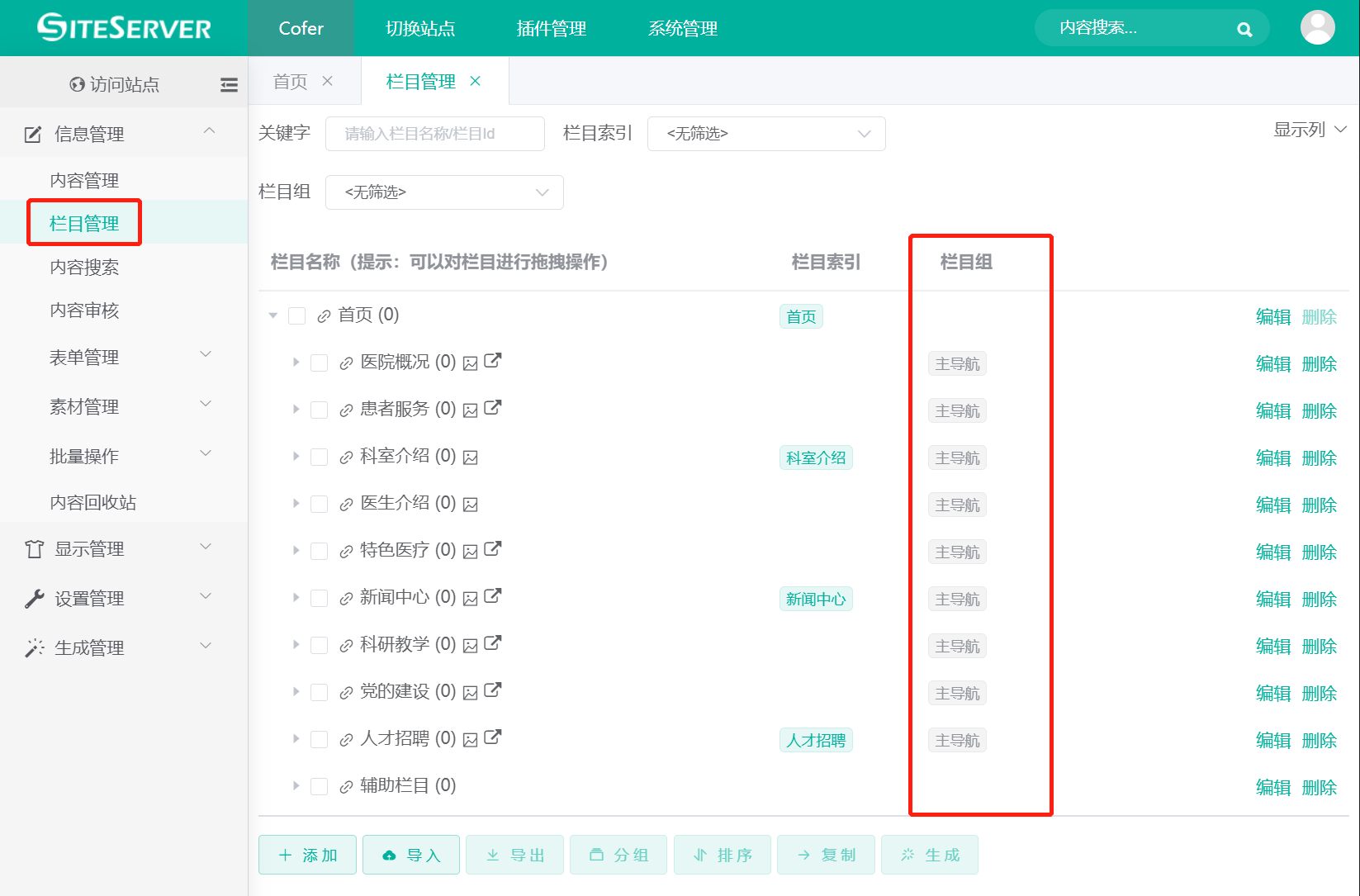This screenshot has height=896, width=1360.
Task: Click the link icon before 首页 (0)
Action: pyautogui.click(x=325, y=316)
